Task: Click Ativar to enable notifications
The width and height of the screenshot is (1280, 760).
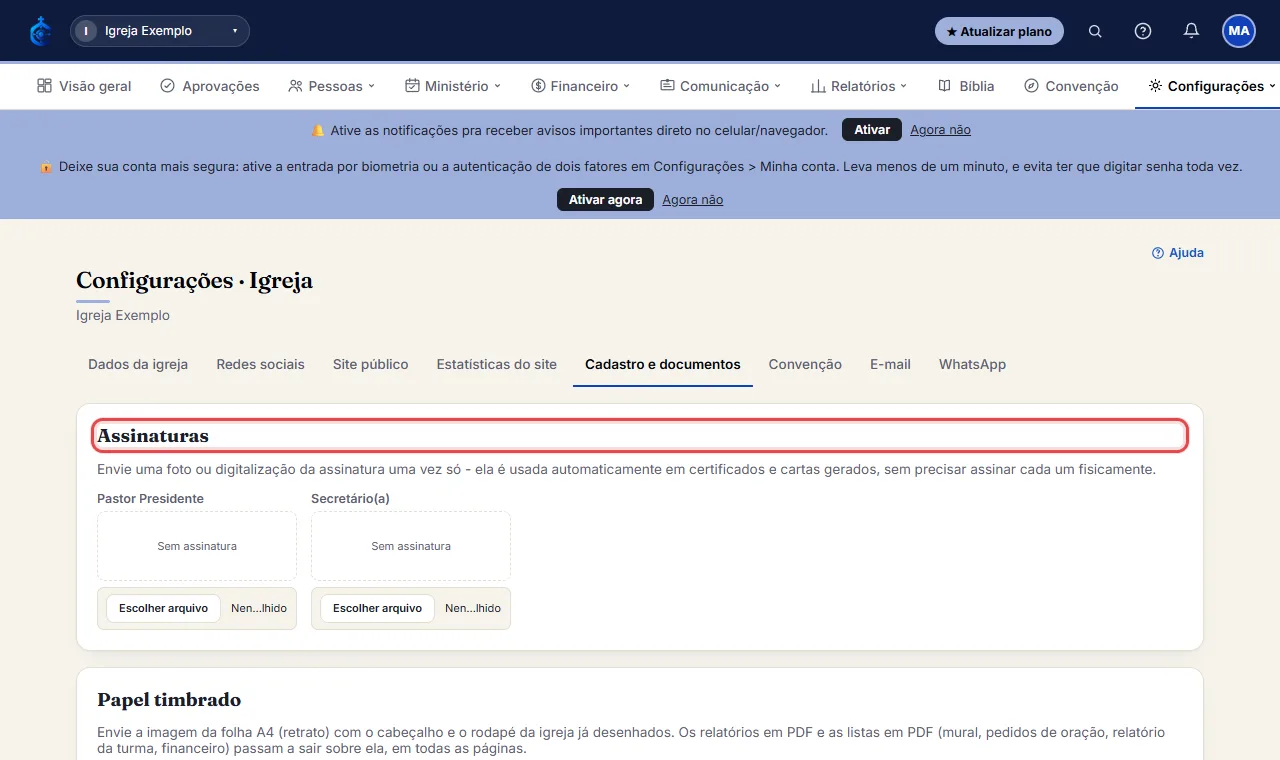Action: coord(872,130)
